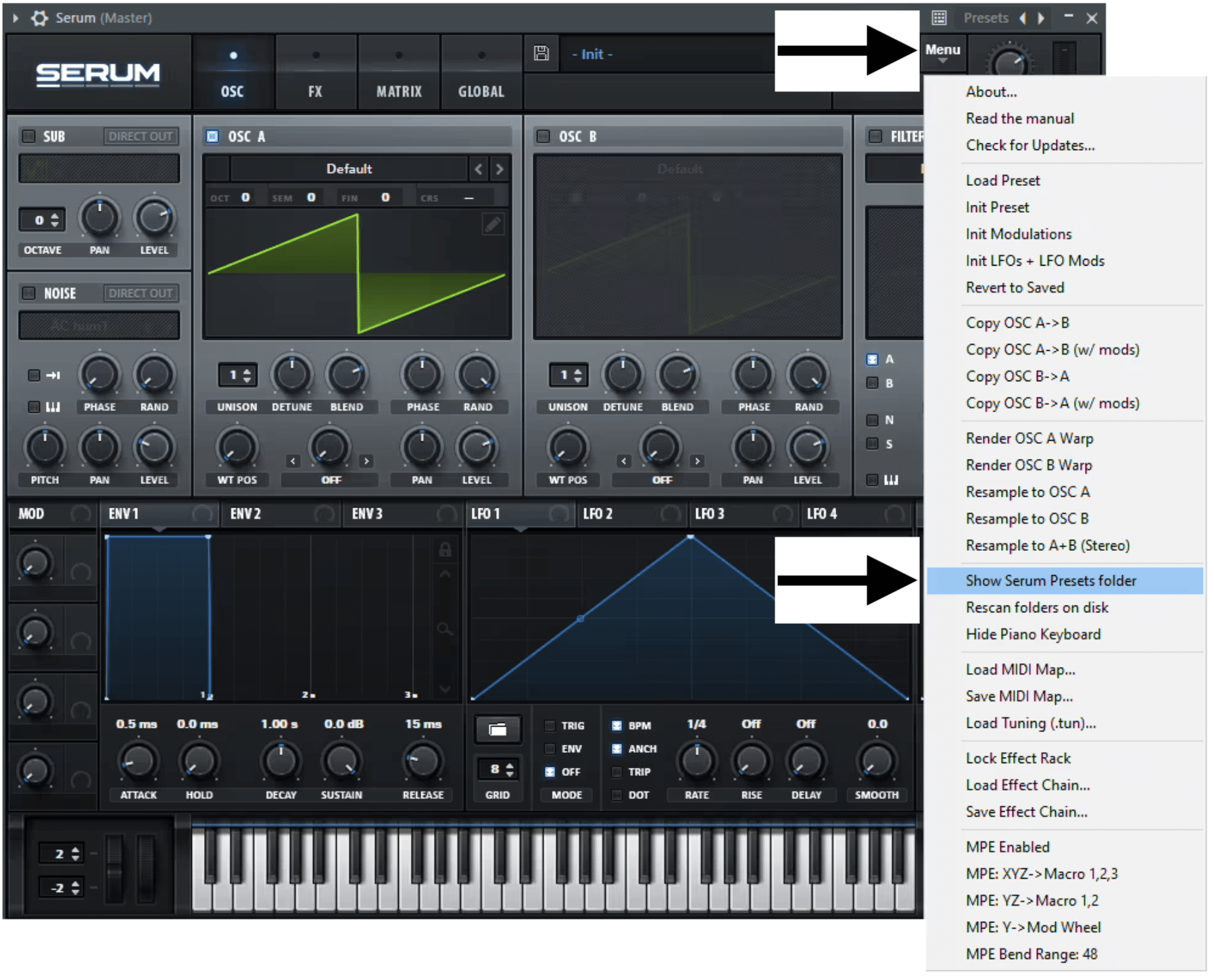Open the LFO shape folder icon
Viewport: 1214px width, 980px height.
(497, 729)
